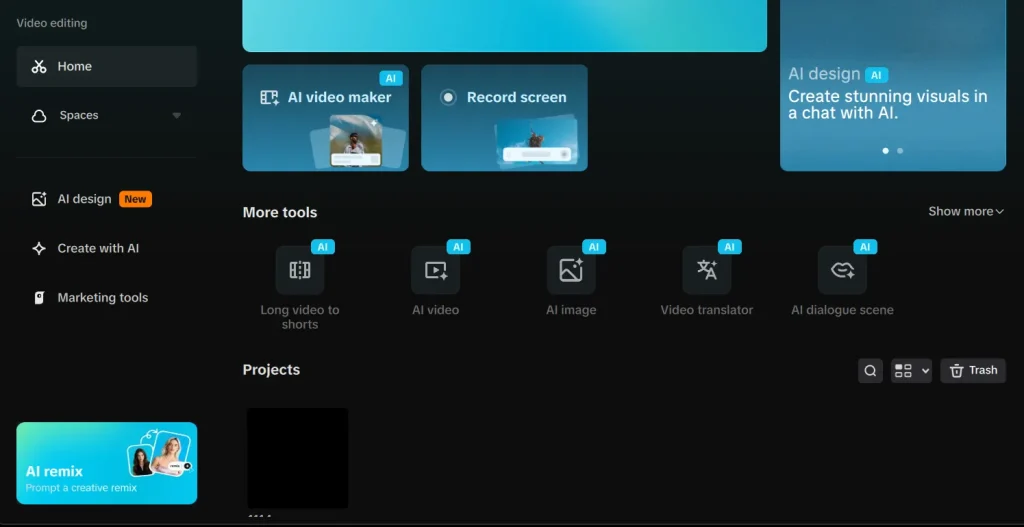The image size is (1024, 527).
Task: Select the second carousel dot
Action: click(x=900, y=151)
